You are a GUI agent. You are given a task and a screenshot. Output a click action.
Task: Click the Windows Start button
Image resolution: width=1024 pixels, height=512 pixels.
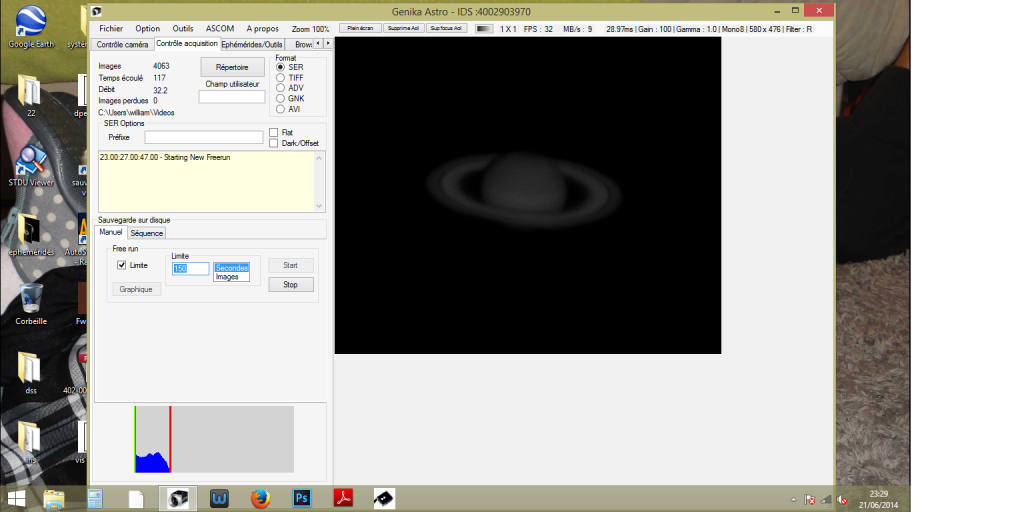point(17,498)
